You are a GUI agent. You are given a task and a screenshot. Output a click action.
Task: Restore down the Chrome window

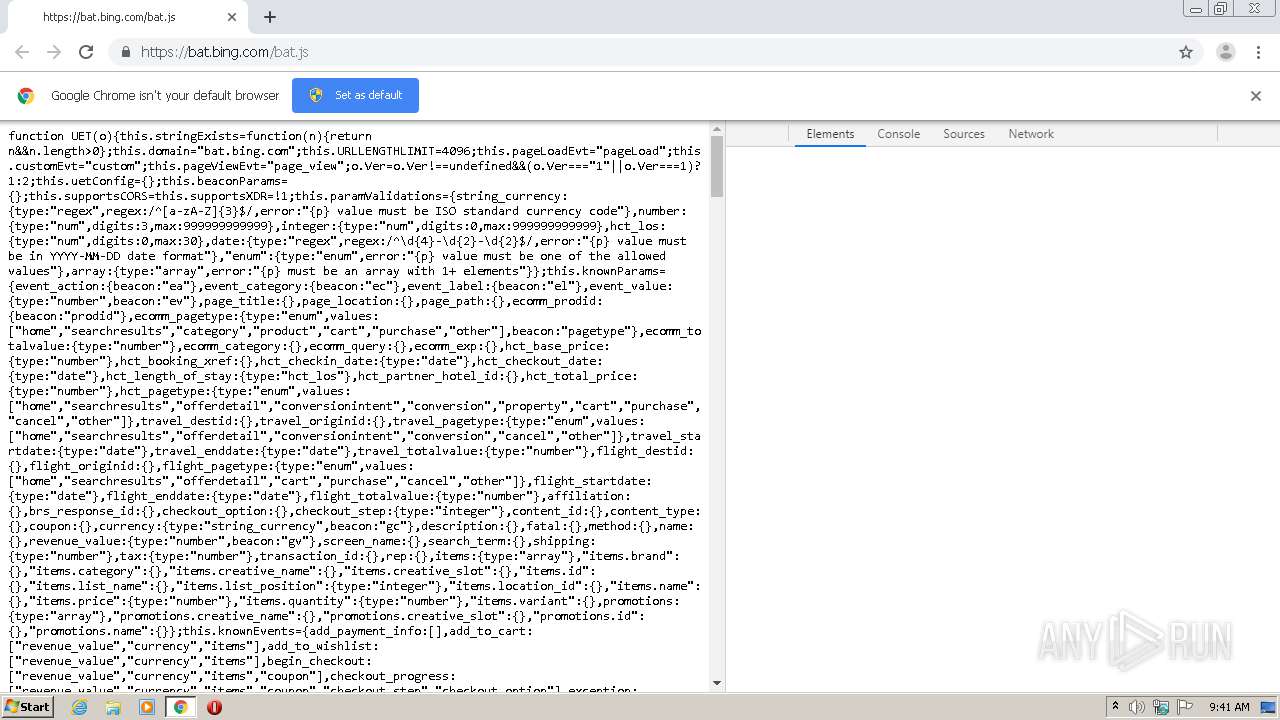click(1220, 9)
